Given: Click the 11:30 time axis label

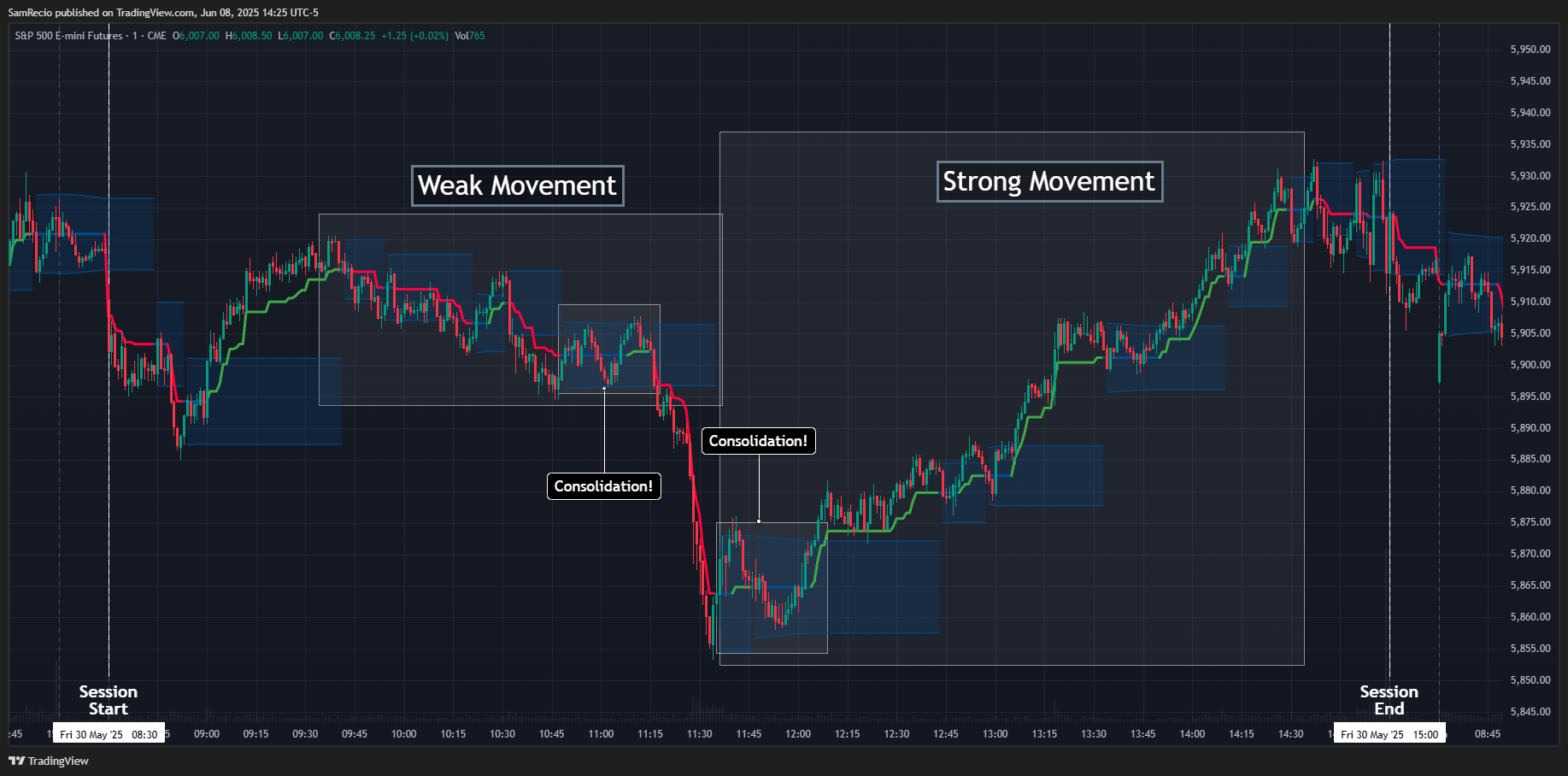Looking at the screenshot, I should 700,734.
